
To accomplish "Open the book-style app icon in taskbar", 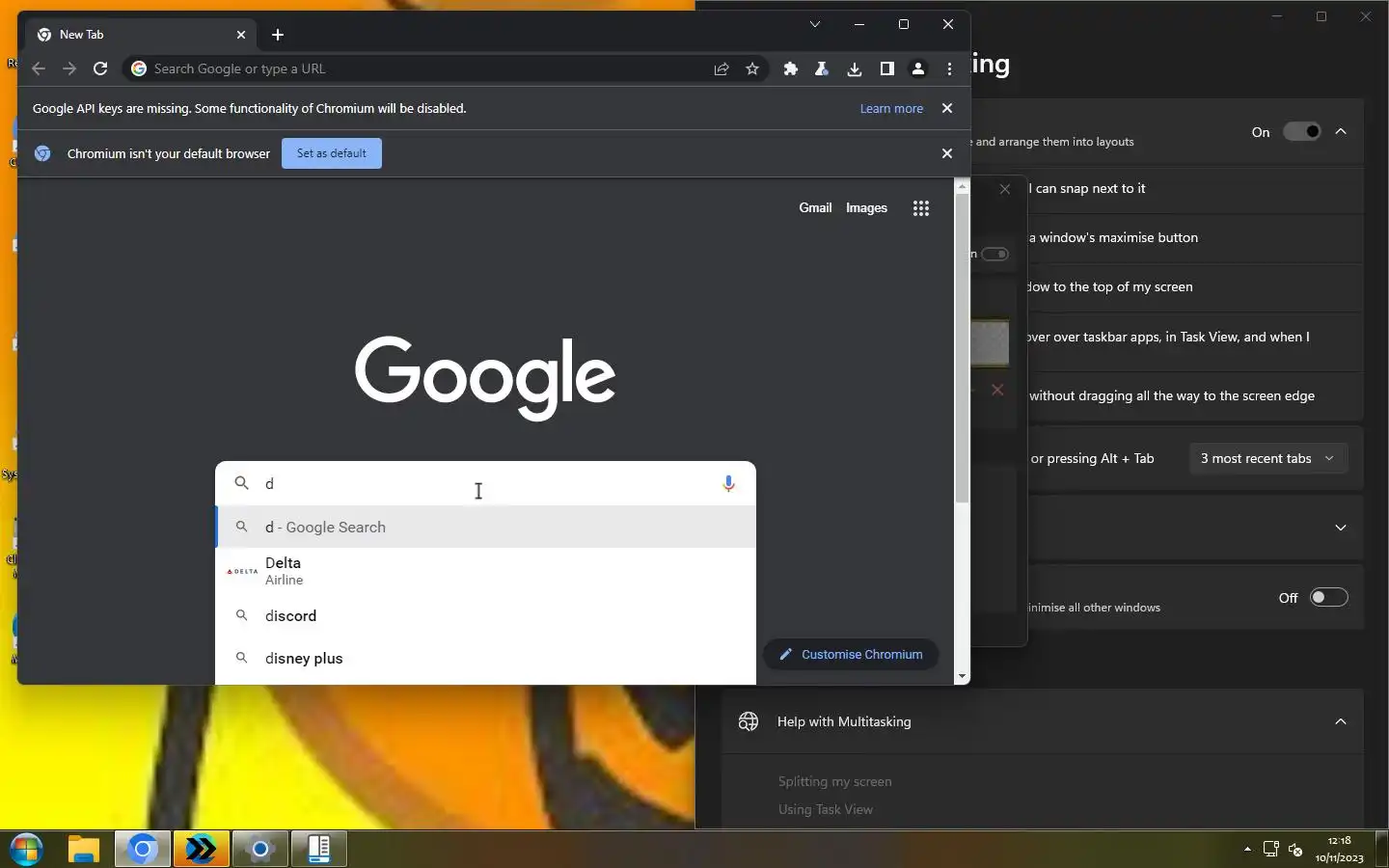I will coord(319,849).
